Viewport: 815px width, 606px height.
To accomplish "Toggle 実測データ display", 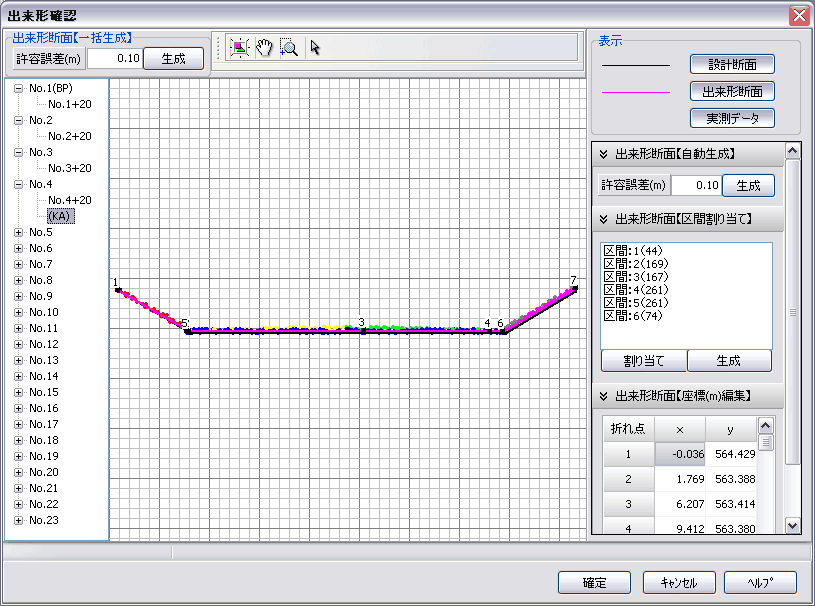I will point(732,118).
